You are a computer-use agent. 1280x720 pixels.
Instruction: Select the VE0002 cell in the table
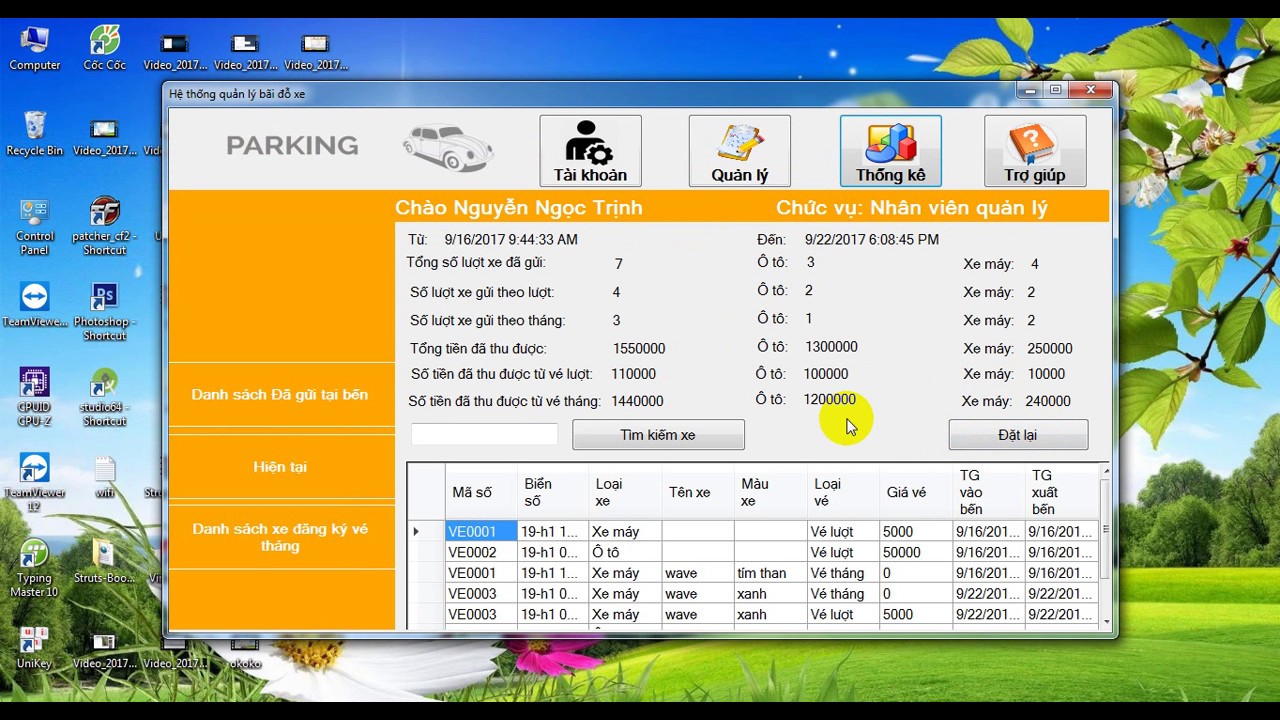(481, 553)
